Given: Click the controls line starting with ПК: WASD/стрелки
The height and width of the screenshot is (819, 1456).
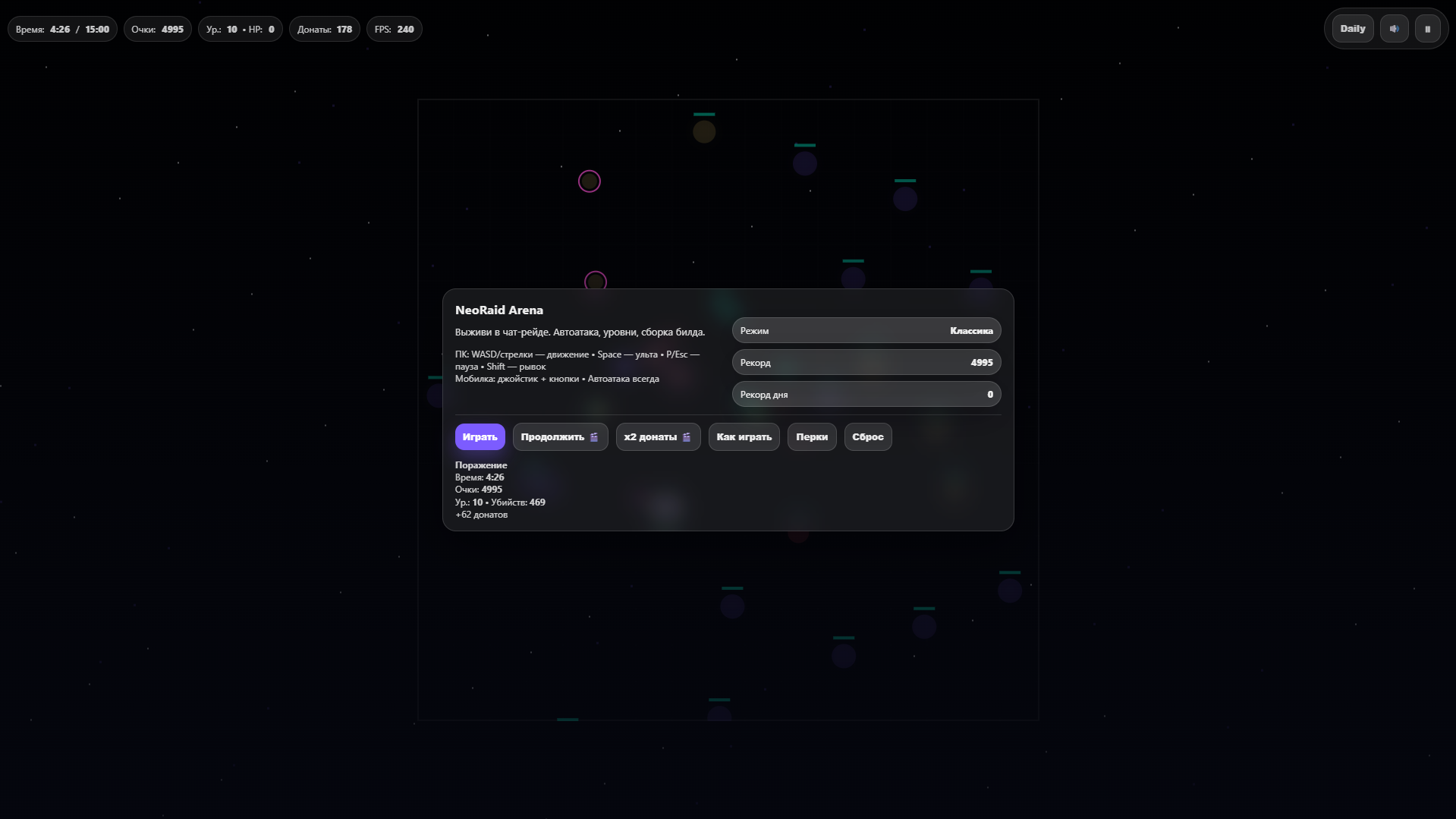Looking at the screenshot, I should [x=577, y=361].
